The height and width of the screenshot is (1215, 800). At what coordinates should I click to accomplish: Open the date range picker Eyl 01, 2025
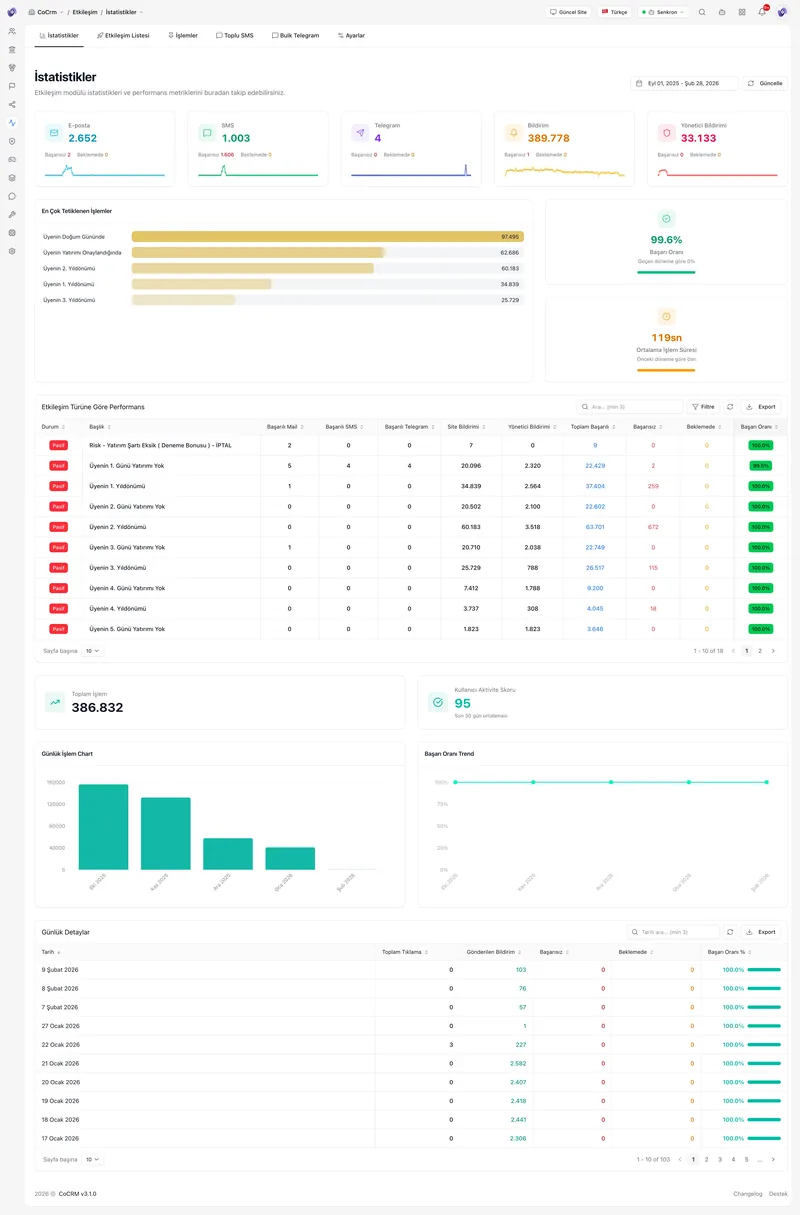tap(684, 83)
